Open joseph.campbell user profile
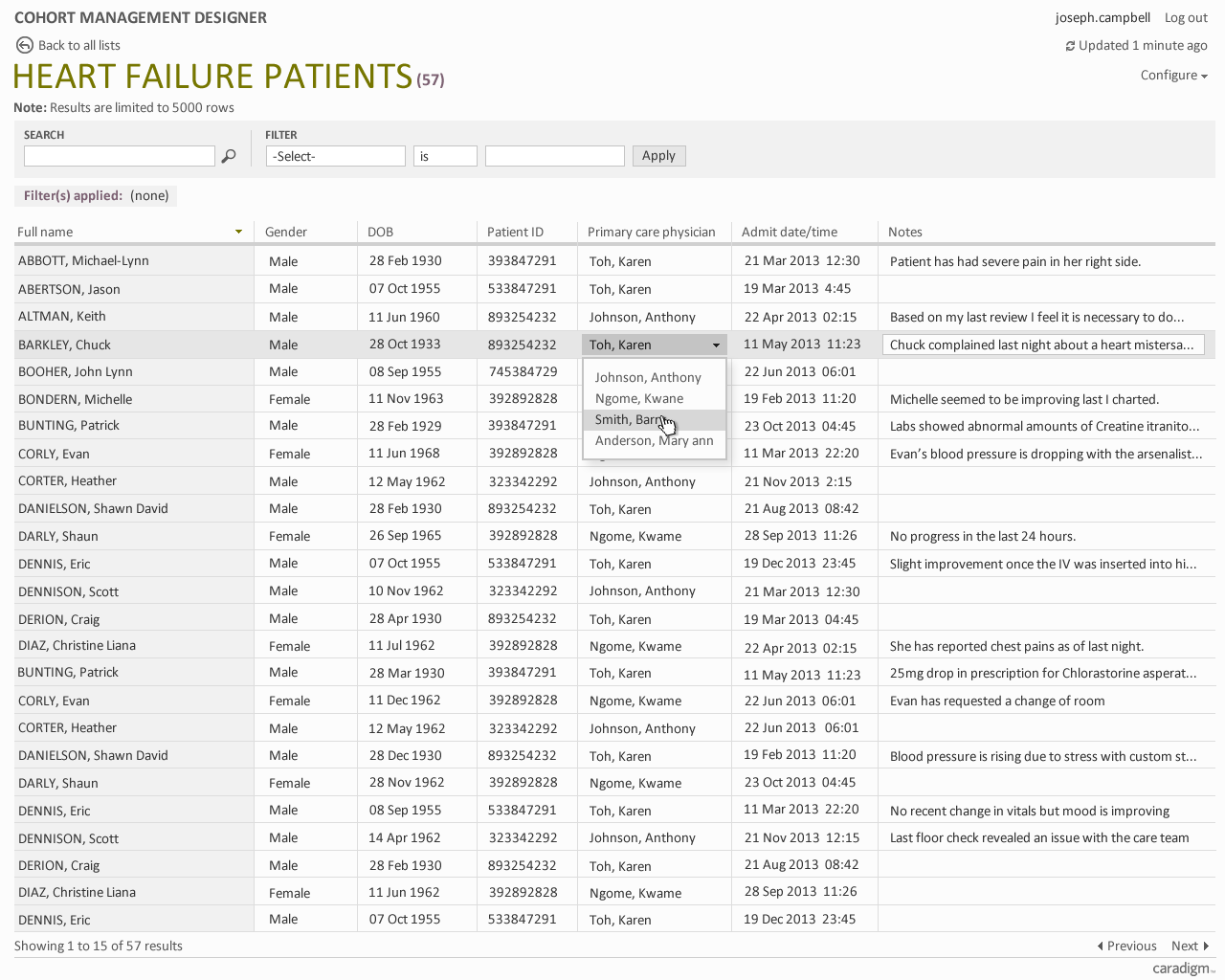Viewport: 1225px width, 980px height. click(x=1102, y=18)
